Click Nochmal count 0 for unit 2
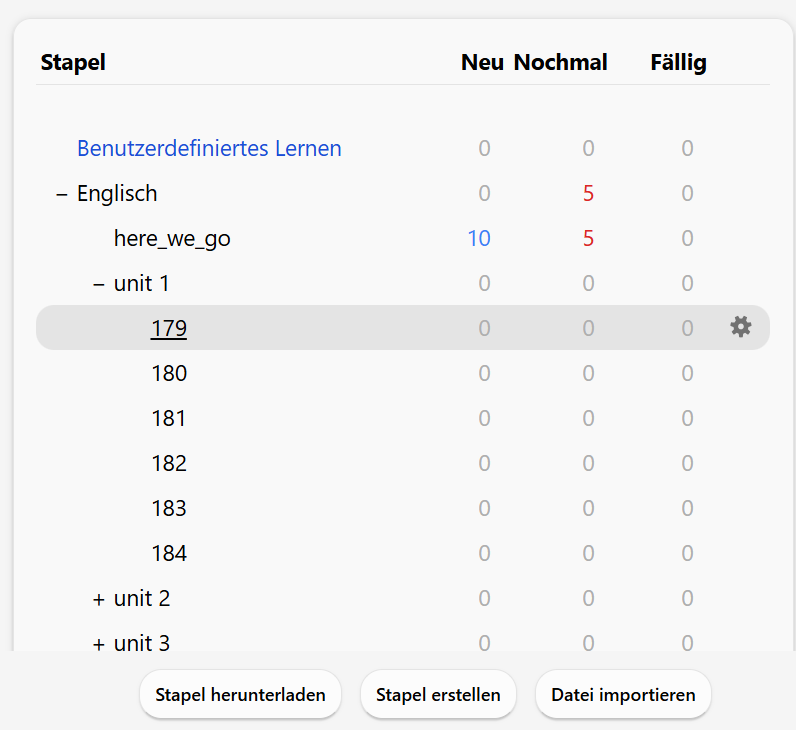This screenshot has width=796, height=730. point(588,599)
